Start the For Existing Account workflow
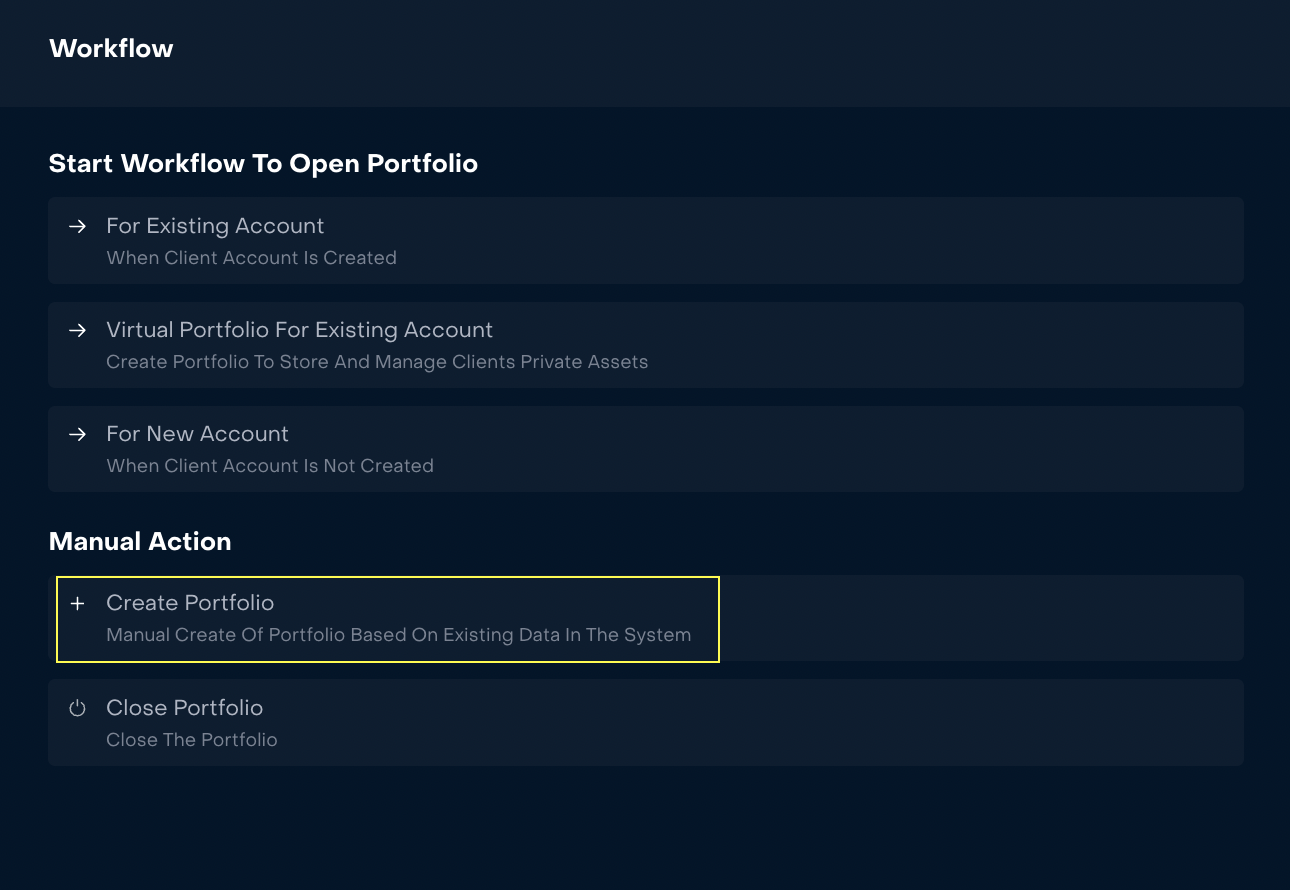Viewport: 1290px width, 890px height. pyautogui.click(x=646, y=240)
